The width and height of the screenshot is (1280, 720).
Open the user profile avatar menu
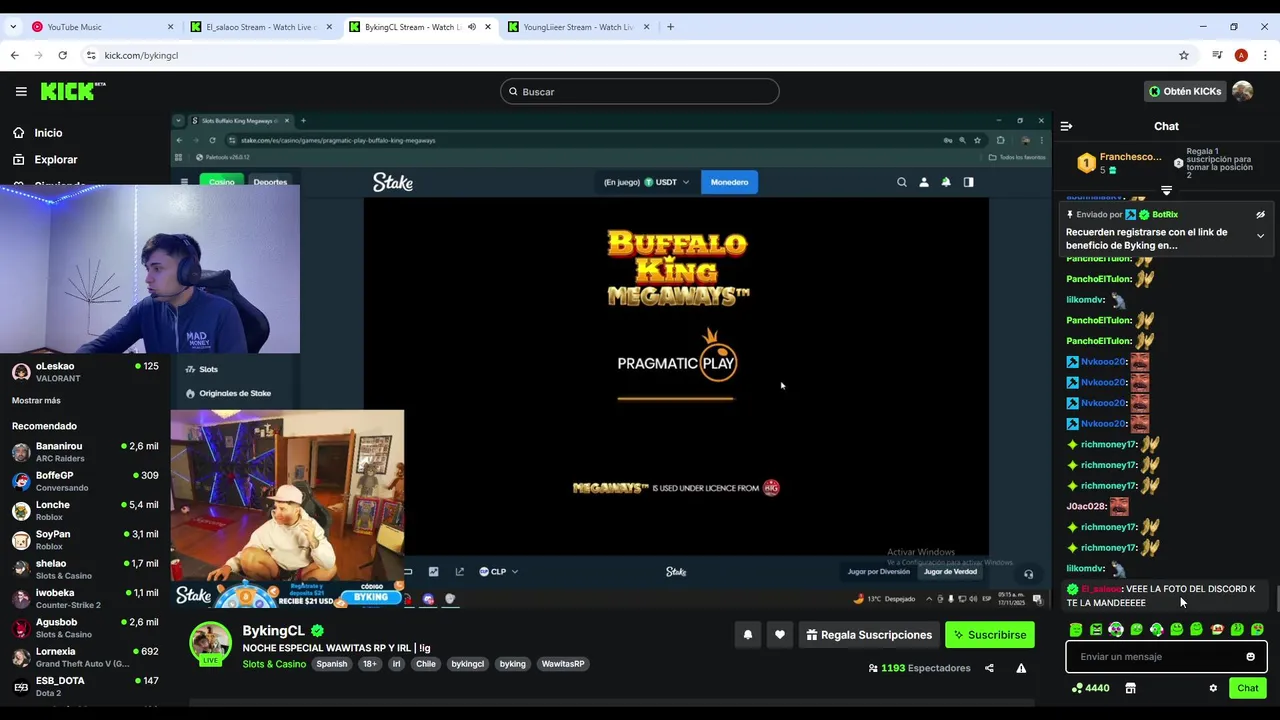tap(1243, 91)
